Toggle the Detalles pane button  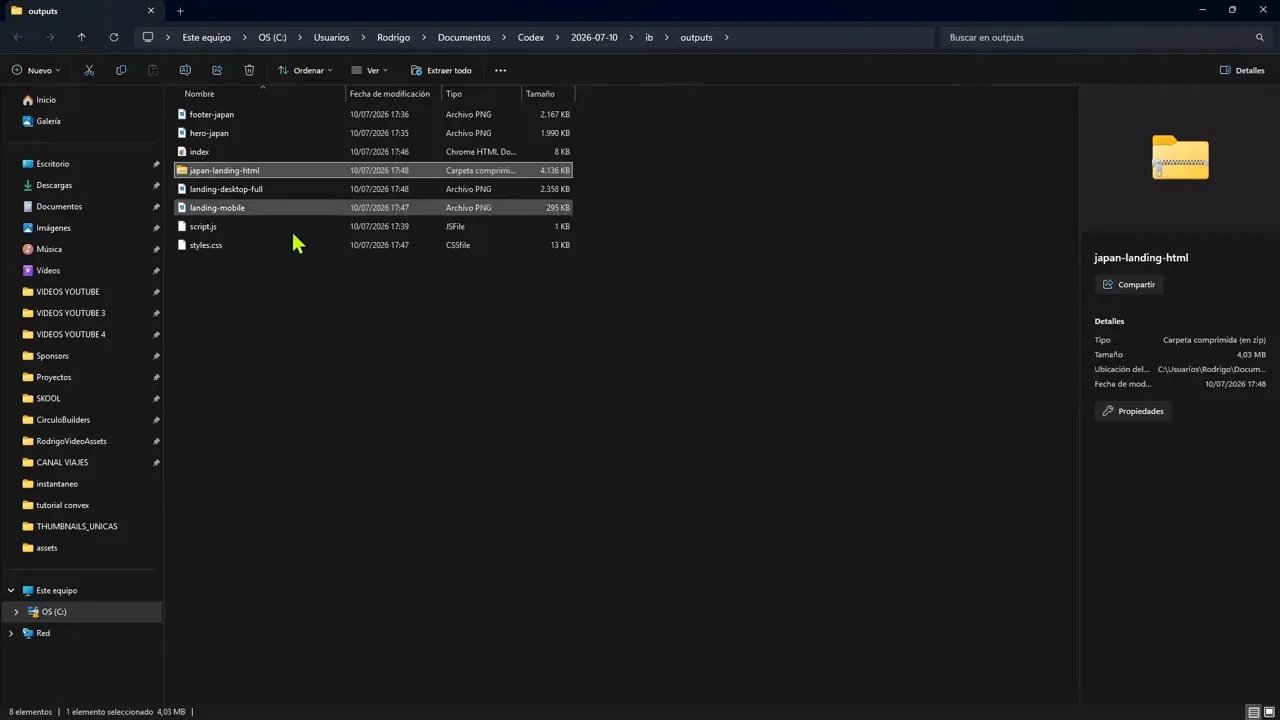click(1242, 70)
